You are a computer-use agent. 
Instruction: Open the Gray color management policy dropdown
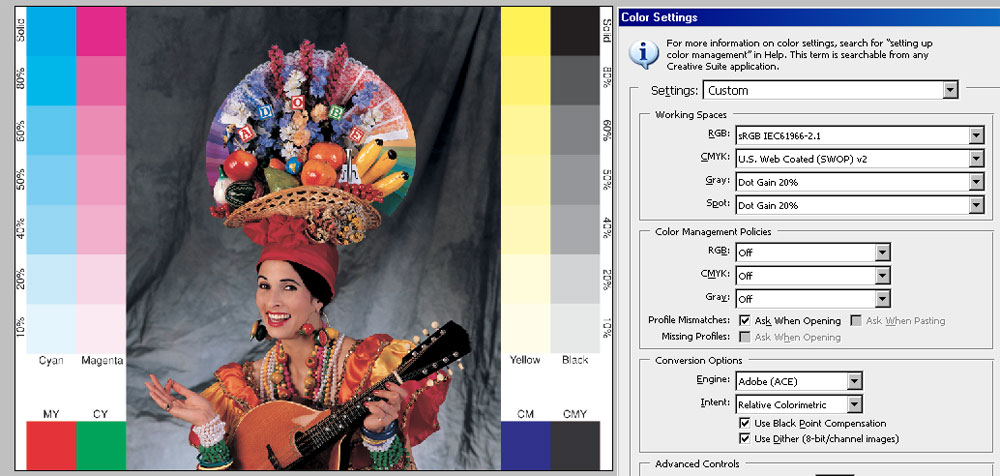(x=812, y=299)
